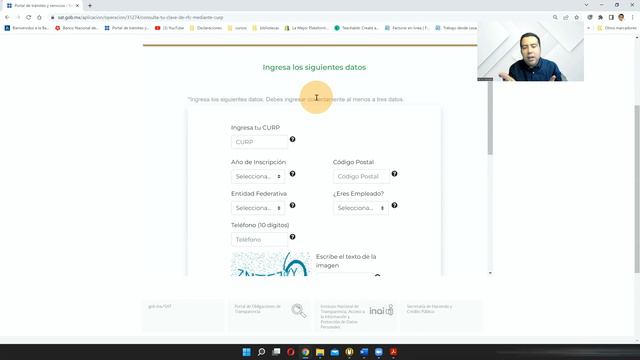Click the captcha image
640x360 pixels.
(x=270, y=264)
